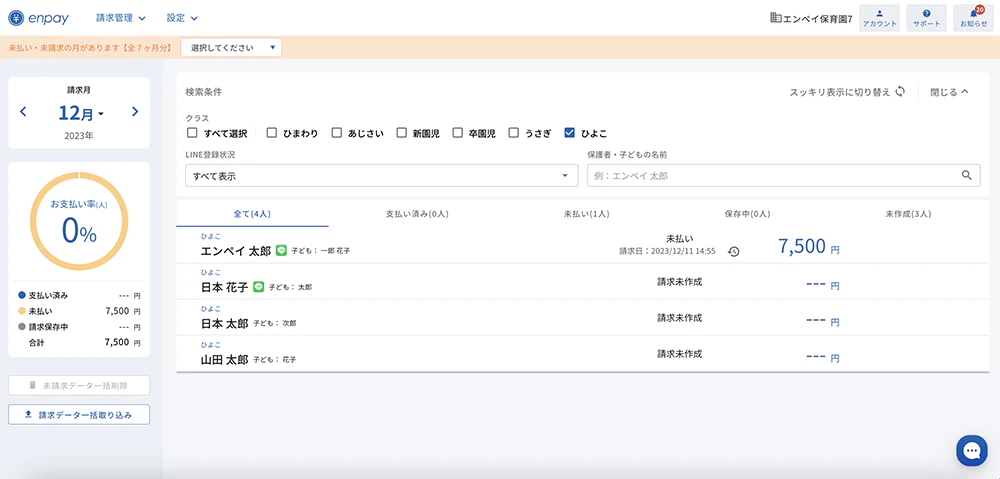Click the building icon beside エンペイ保育園7
Viewport: 1000px width, 479px height.
click(776, 18)
